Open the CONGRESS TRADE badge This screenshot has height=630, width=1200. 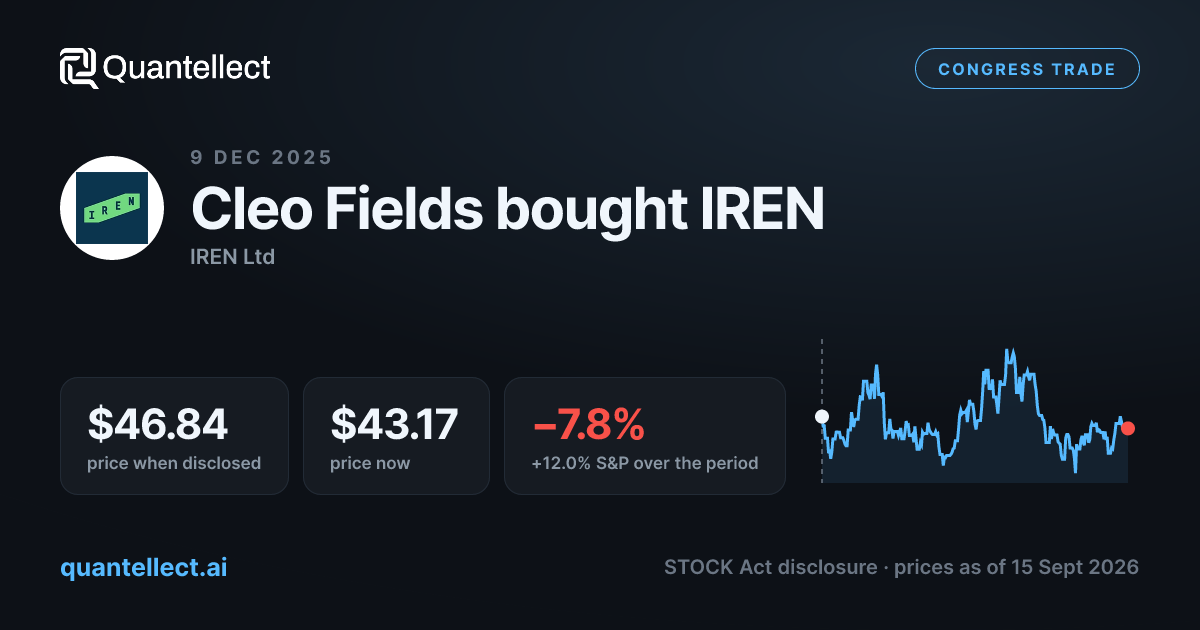point(1027,69)
